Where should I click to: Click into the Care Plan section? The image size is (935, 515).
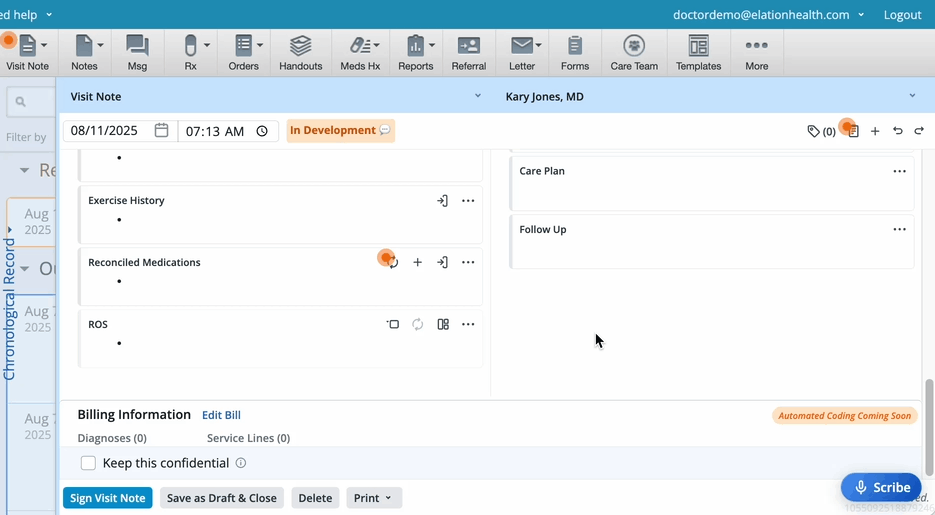point(711,184)
